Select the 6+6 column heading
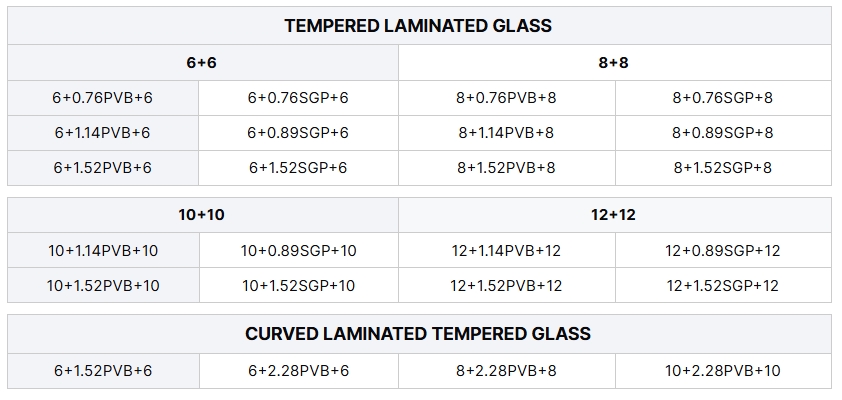842x400 pixels. (x=202, y=63)
